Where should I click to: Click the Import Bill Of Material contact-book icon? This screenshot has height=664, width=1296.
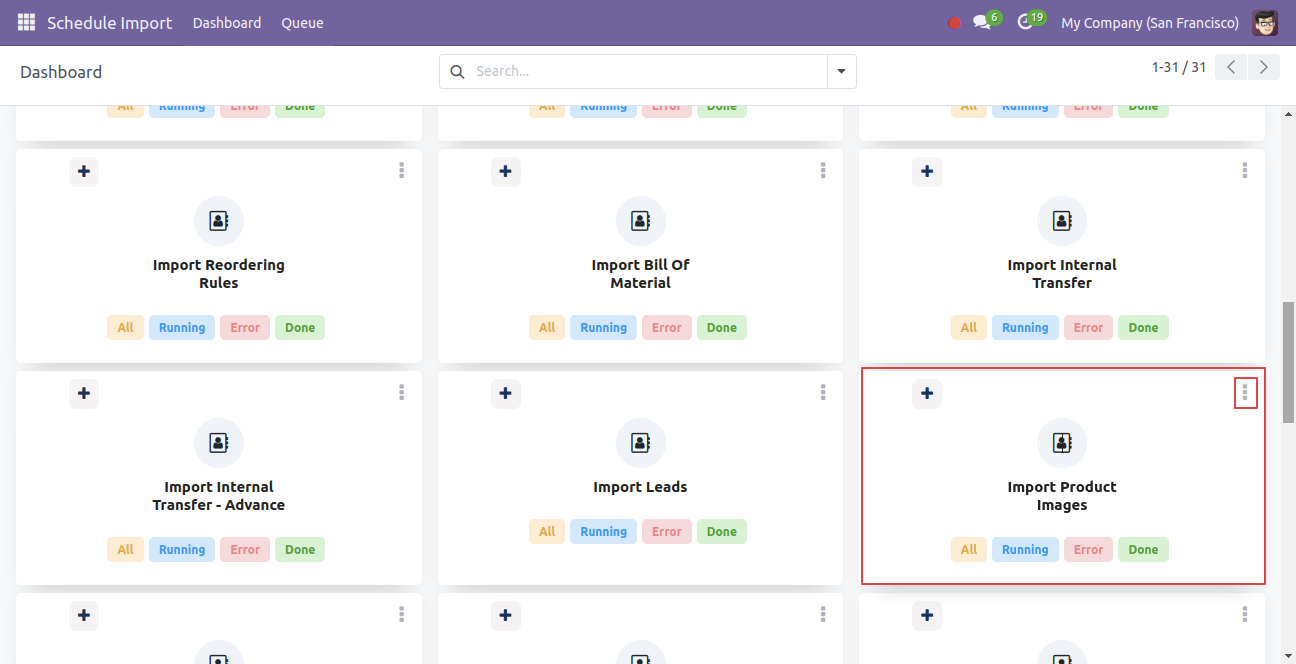pyautogui.click(x=641, y=221)
